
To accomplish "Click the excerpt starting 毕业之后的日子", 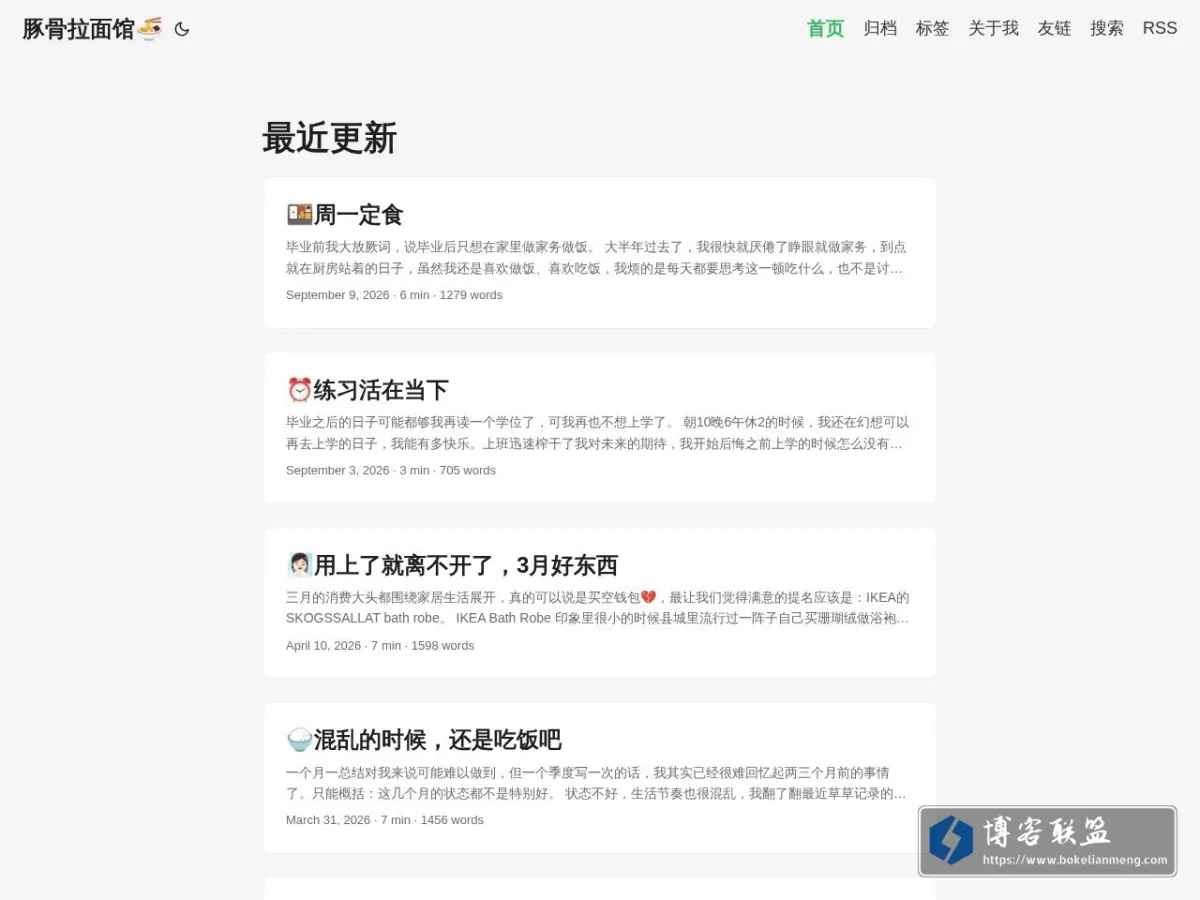I will pyautogui.click(x=597, y=433).
